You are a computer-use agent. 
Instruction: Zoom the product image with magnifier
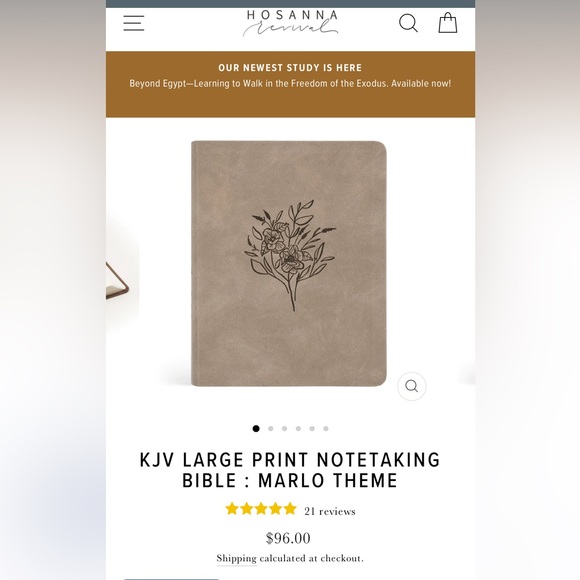click(411, 386)
